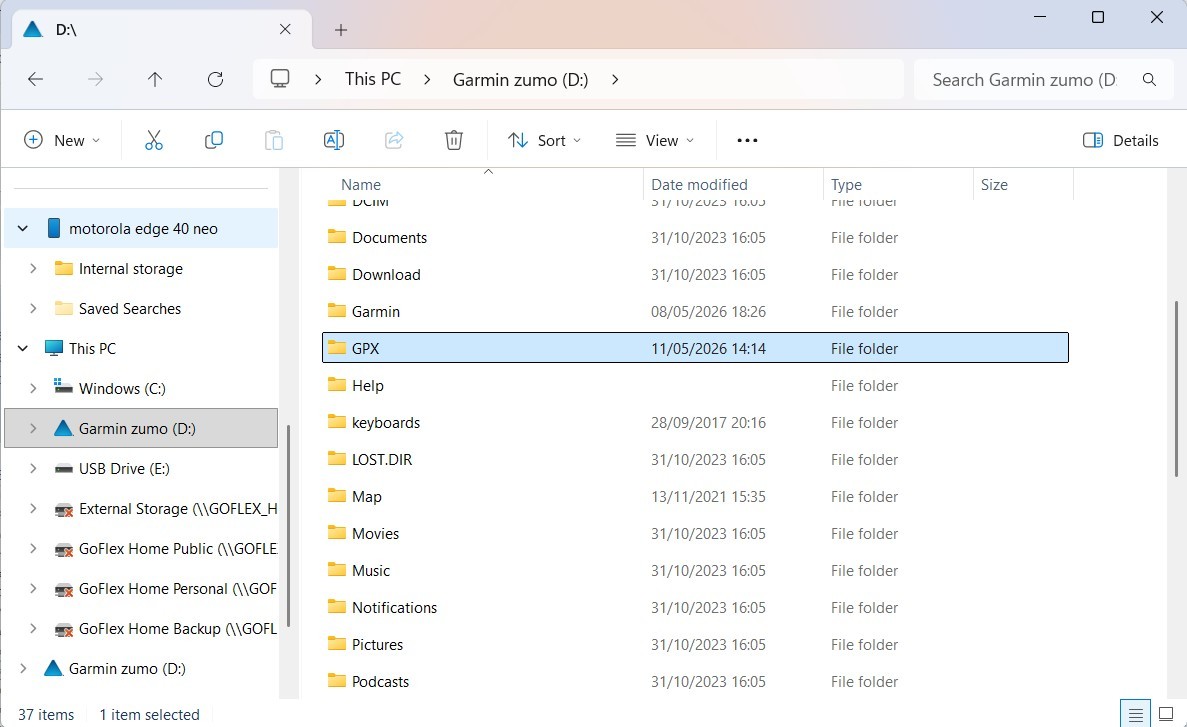Click the Windows (C:) drive icon

[x=63, y=387]
